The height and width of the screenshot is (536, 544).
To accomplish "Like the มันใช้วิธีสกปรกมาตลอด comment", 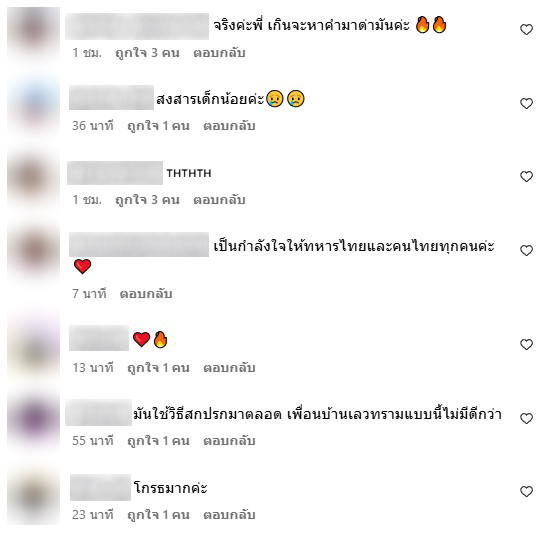I will (x=526, y=418).
